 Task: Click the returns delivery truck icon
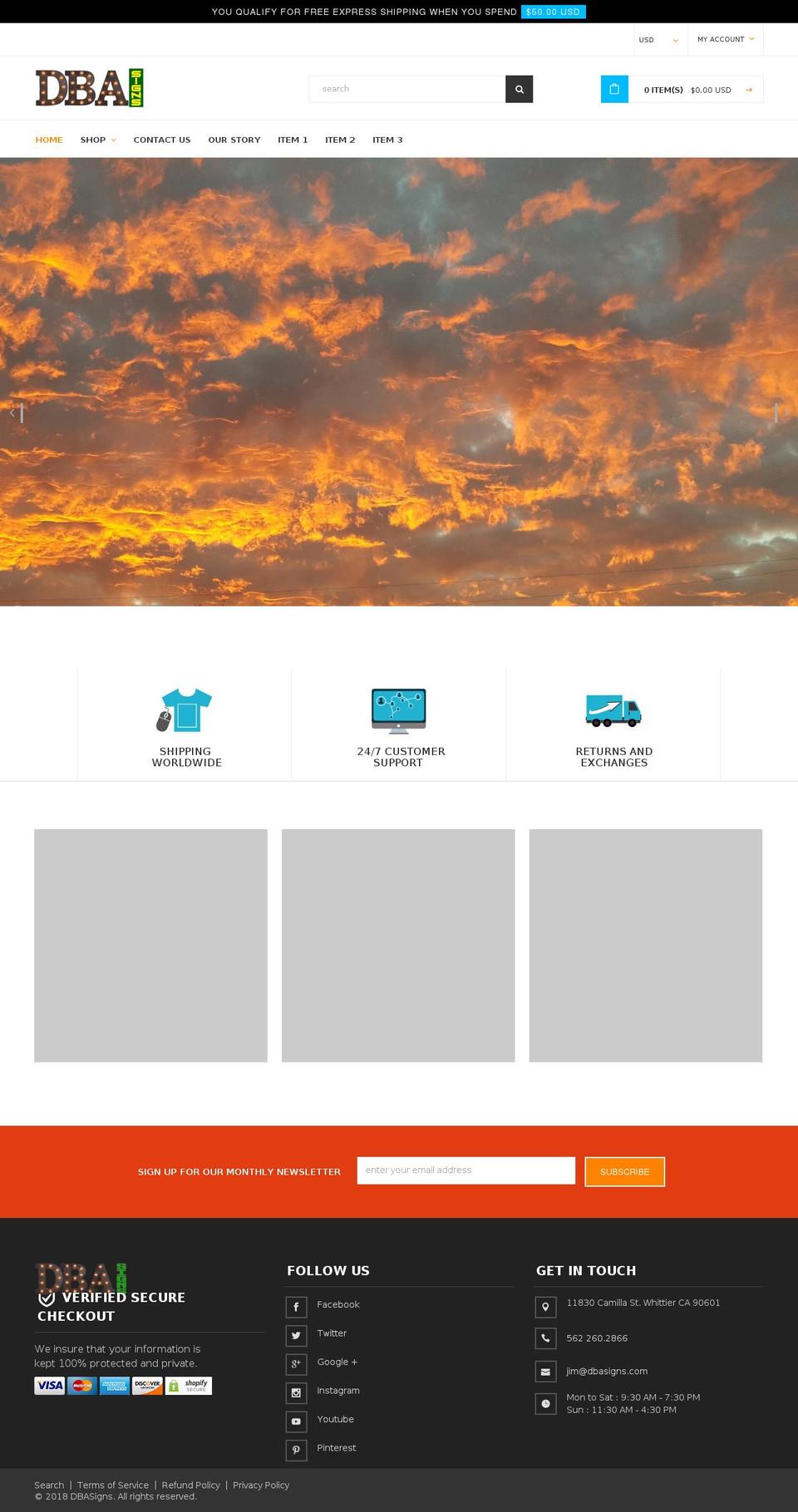pos(613,711)
